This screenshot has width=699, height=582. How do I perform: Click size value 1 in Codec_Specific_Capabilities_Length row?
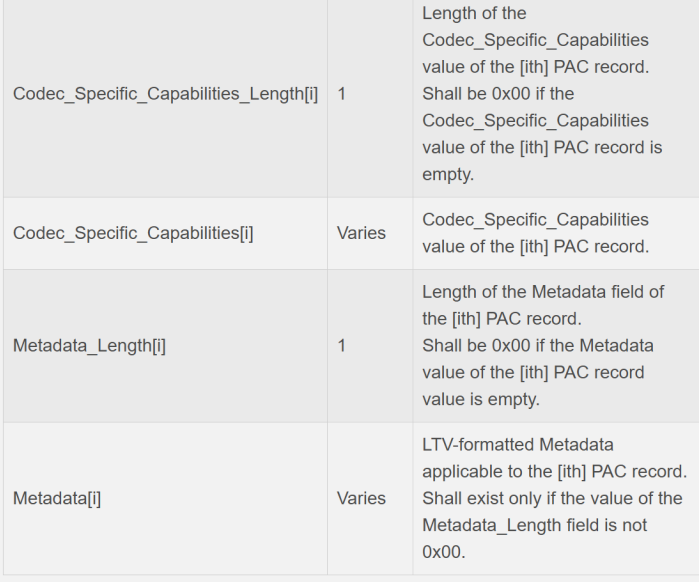pos(342,93)
